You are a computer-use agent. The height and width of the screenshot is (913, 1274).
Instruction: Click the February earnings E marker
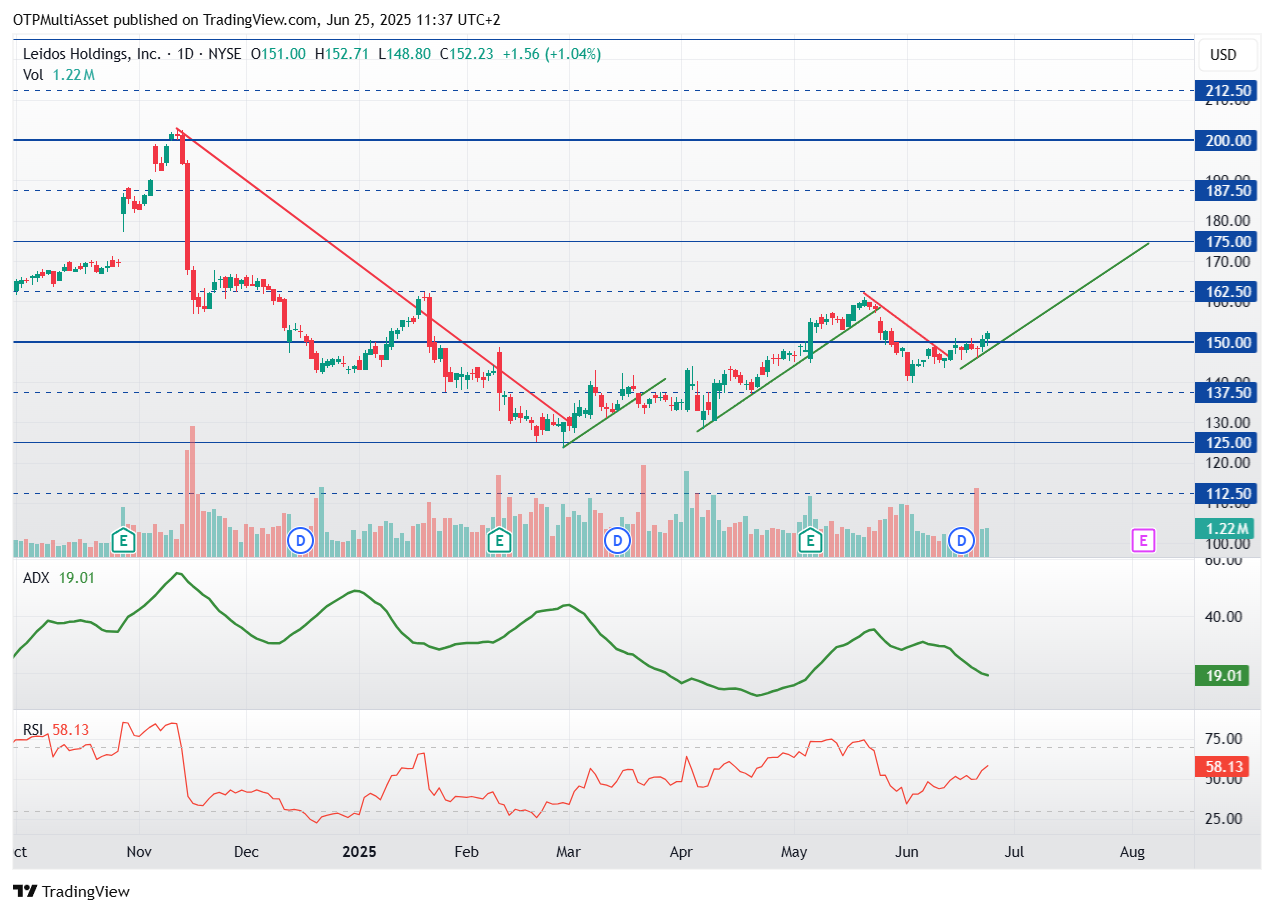point(498,541)
